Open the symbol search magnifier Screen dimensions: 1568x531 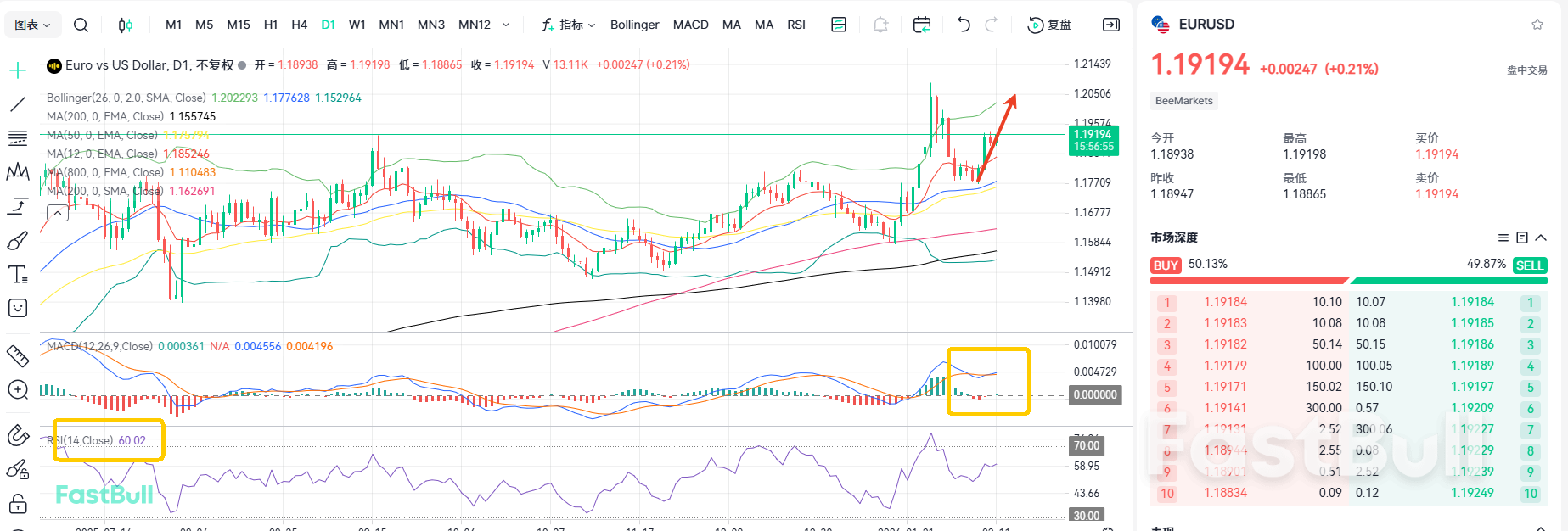pos(81,25)
